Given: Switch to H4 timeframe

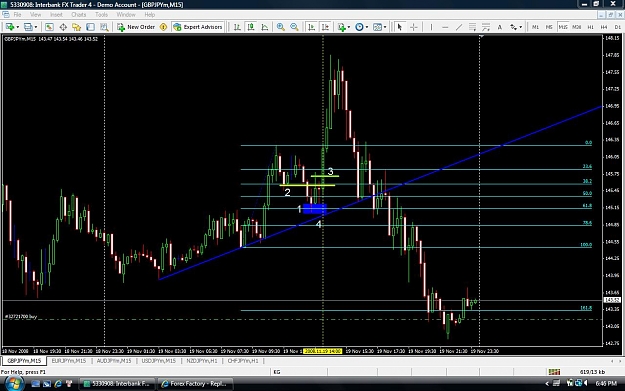Looking at the screenshot, I should click(x=604, y=27).
